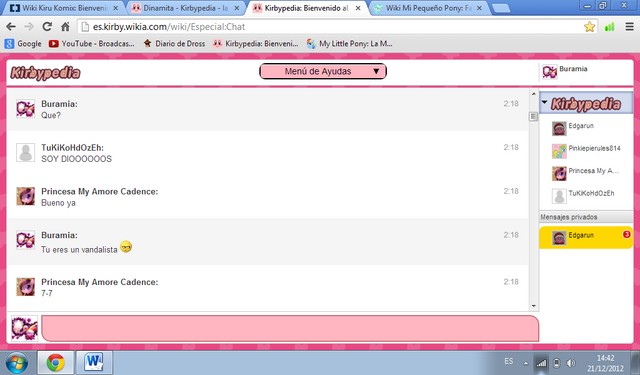Open the Menú de Ayudas dropdown
Image resolution: width=640 pixels, height=375 pixels.
coord(323,71)
